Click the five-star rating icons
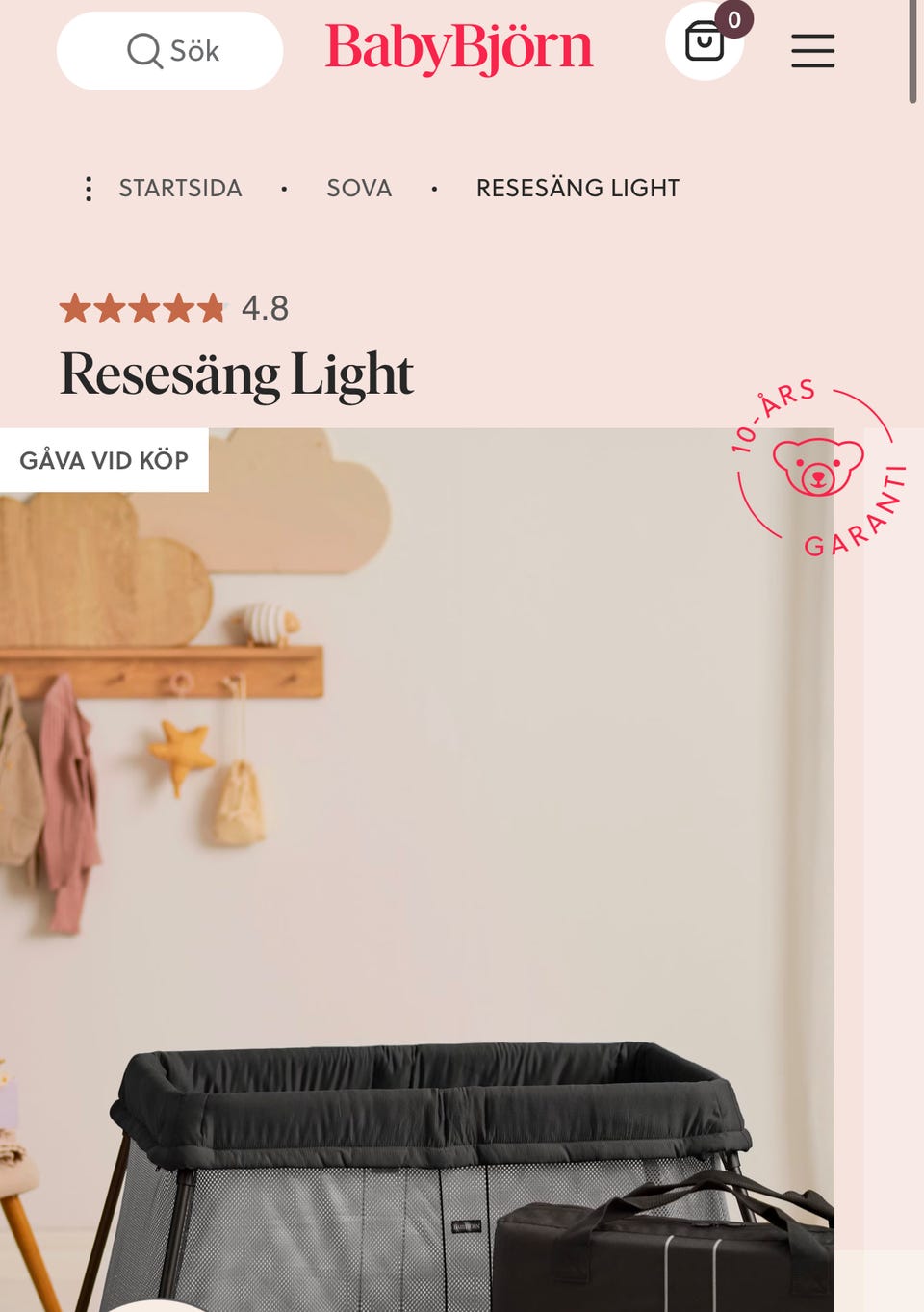This screenshot has height=1312, width=924. pos(141,308)
